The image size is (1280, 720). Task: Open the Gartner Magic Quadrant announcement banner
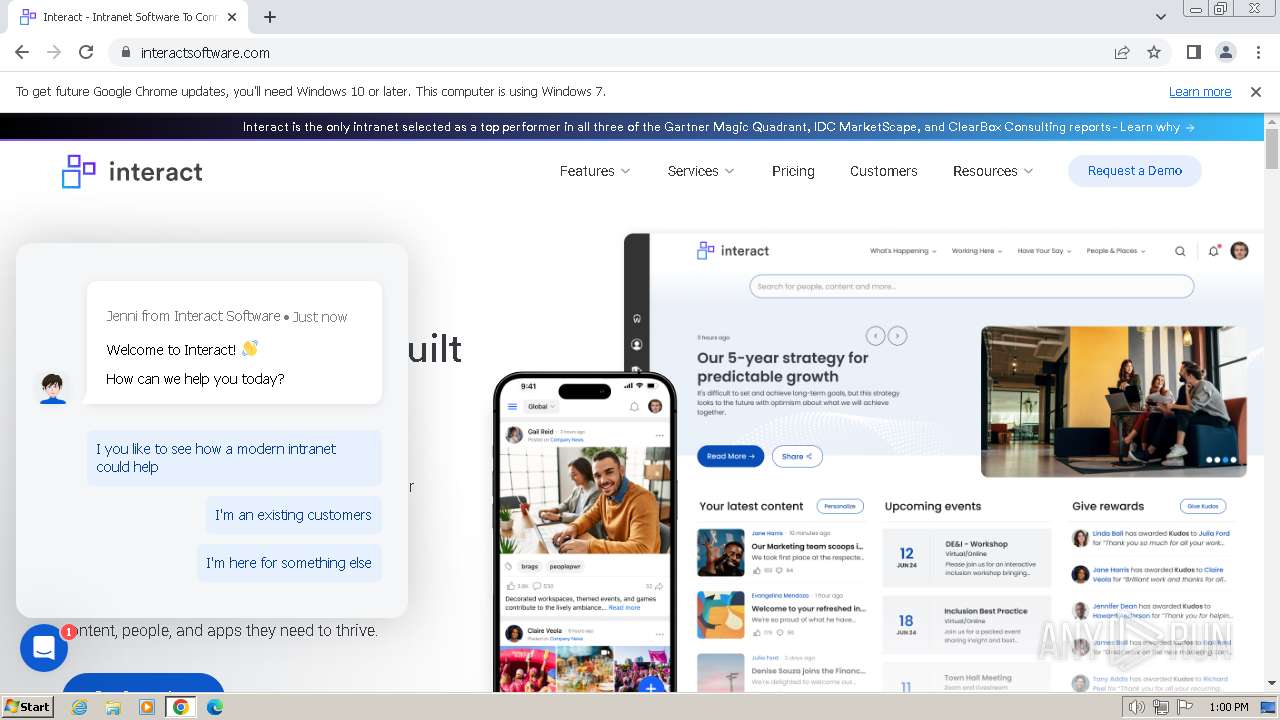click(718, 127)
